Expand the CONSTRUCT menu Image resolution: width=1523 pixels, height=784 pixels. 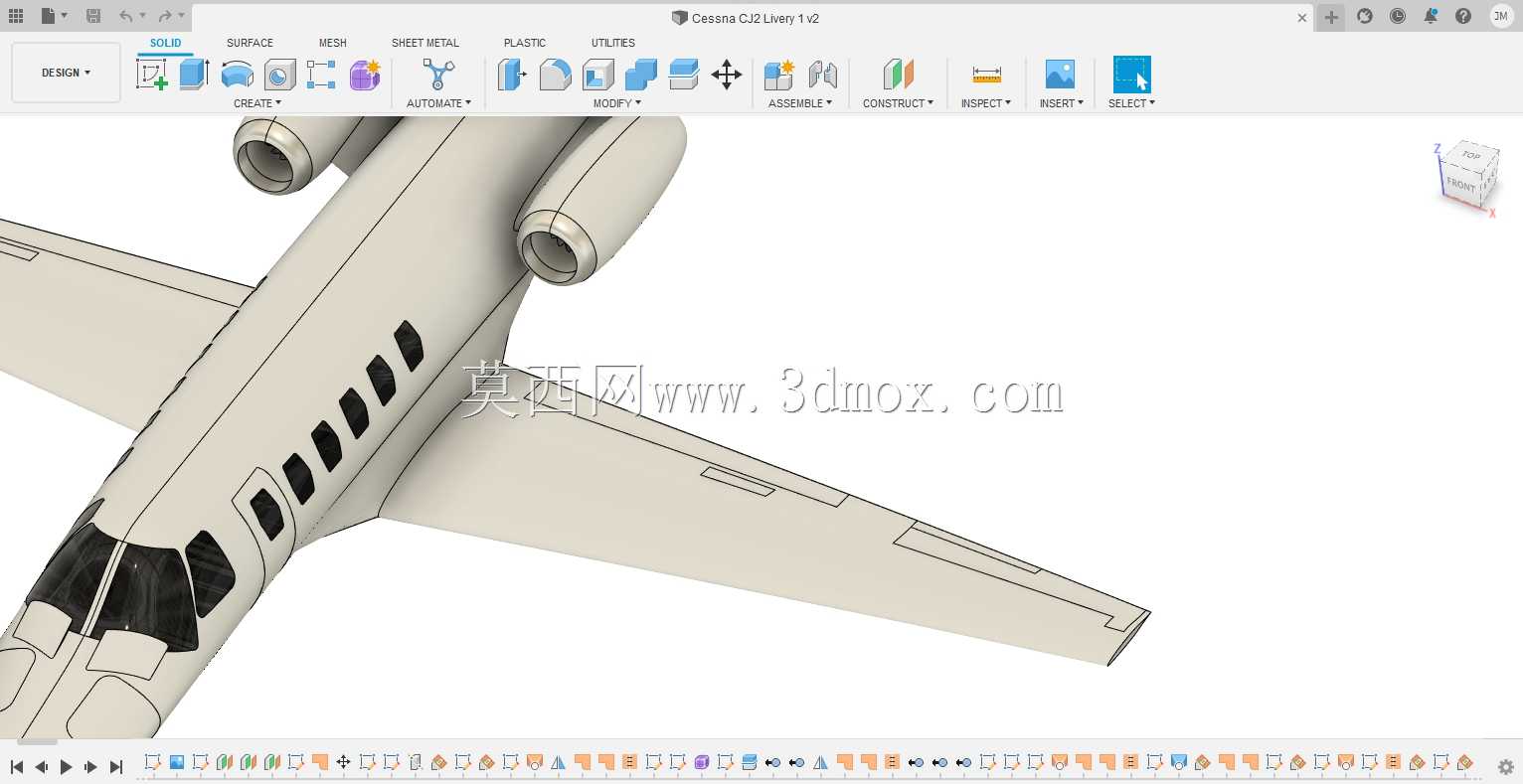click(898, 103)
